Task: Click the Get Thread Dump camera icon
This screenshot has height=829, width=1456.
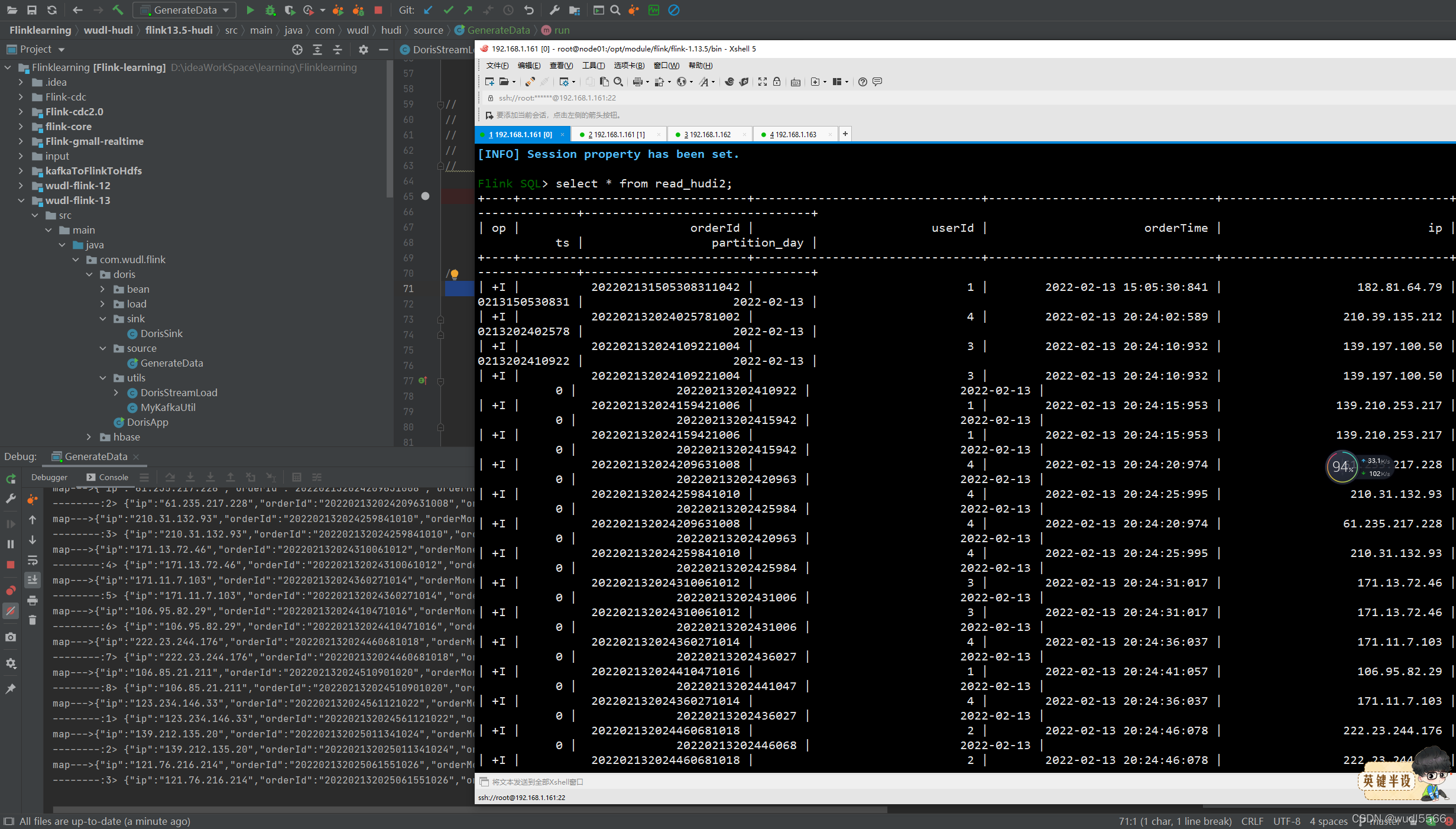Action: pyautogui.click(x=11, y=637)
